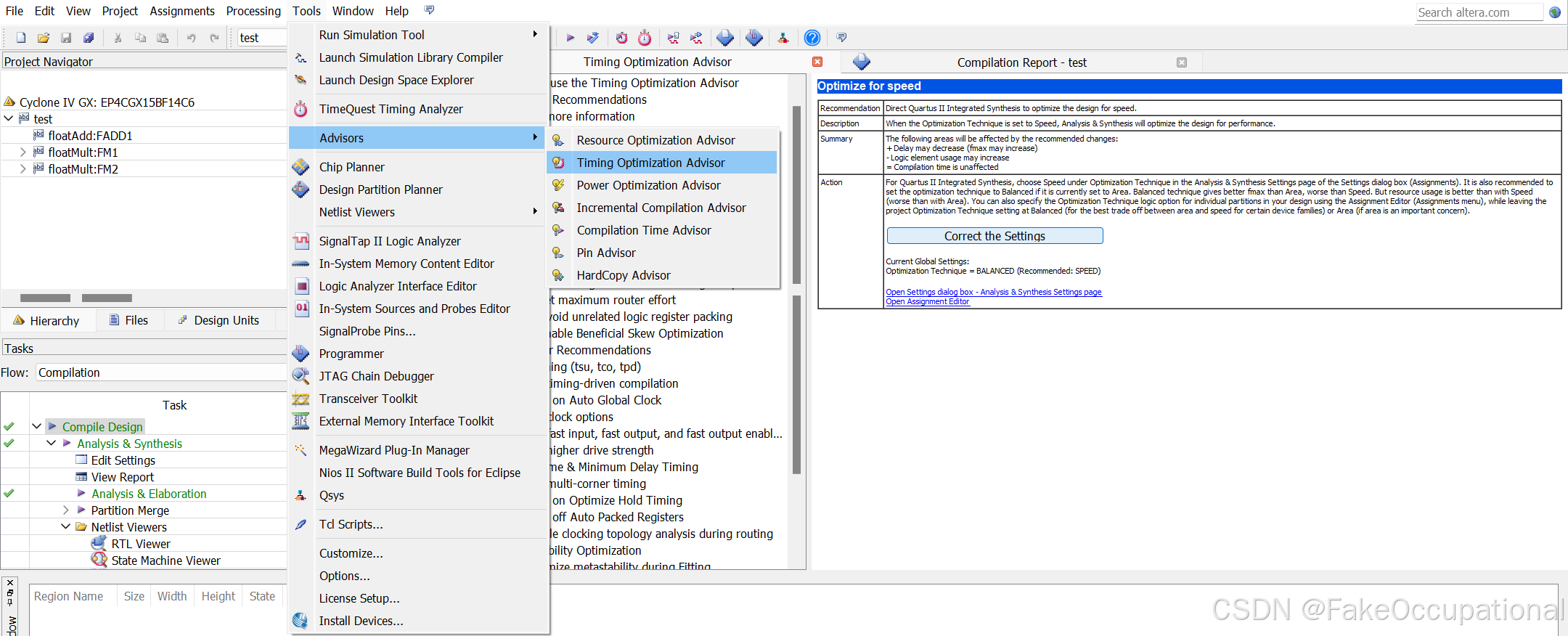The height and width of the screenshot is (636, 1568).
Task: Close the Timing Optimization Advisor tab
Action: (817, 62)
